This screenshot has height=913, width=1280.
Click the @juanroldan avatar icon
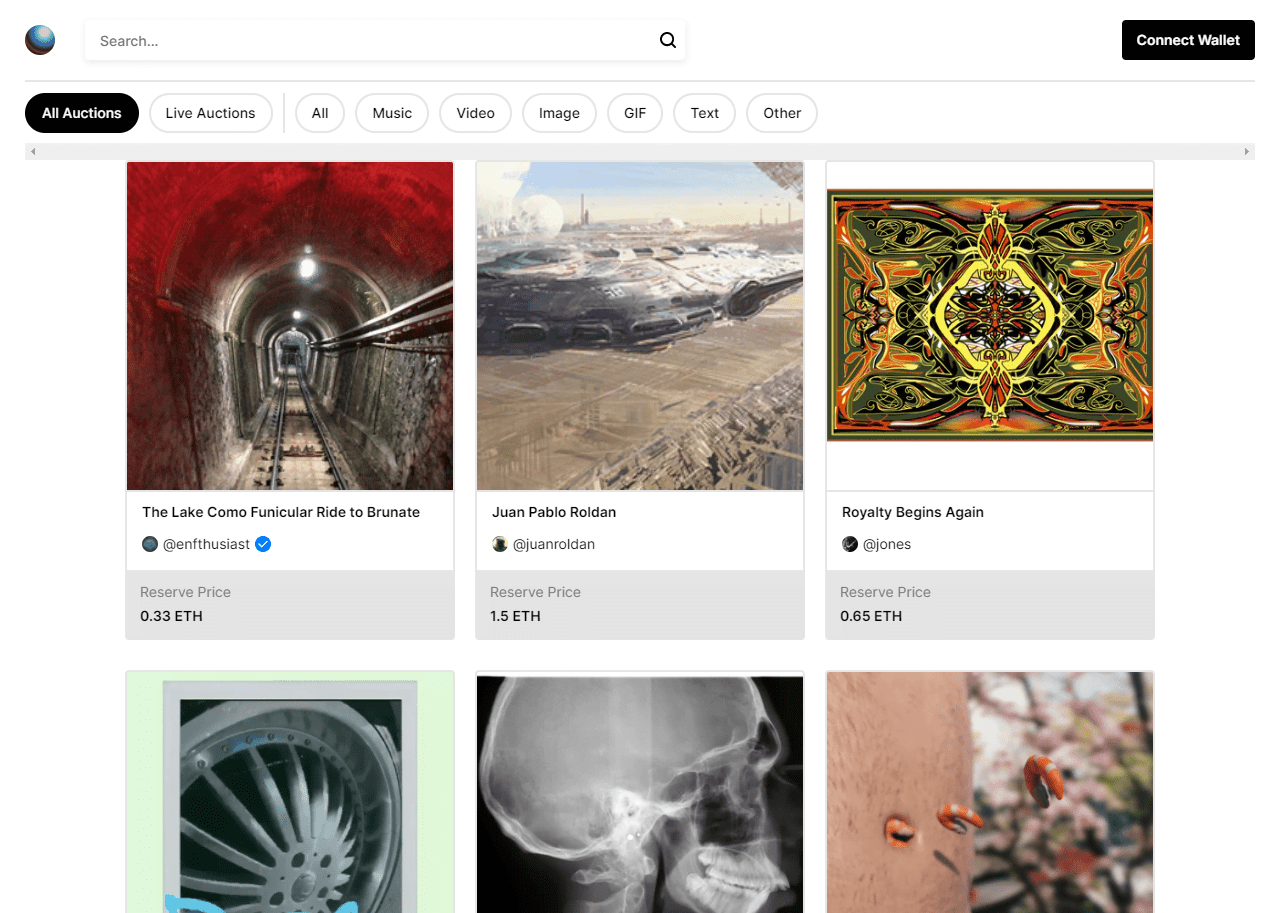(x=500, y=544)
